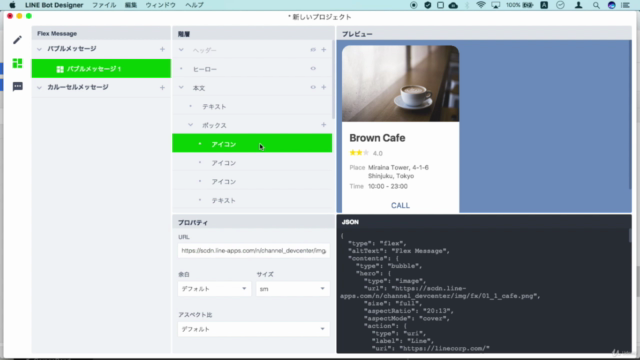This screenshot has width=640, height=360.
Task: Click the Brown Cafe title in preview
Action: tap(377, 138)
